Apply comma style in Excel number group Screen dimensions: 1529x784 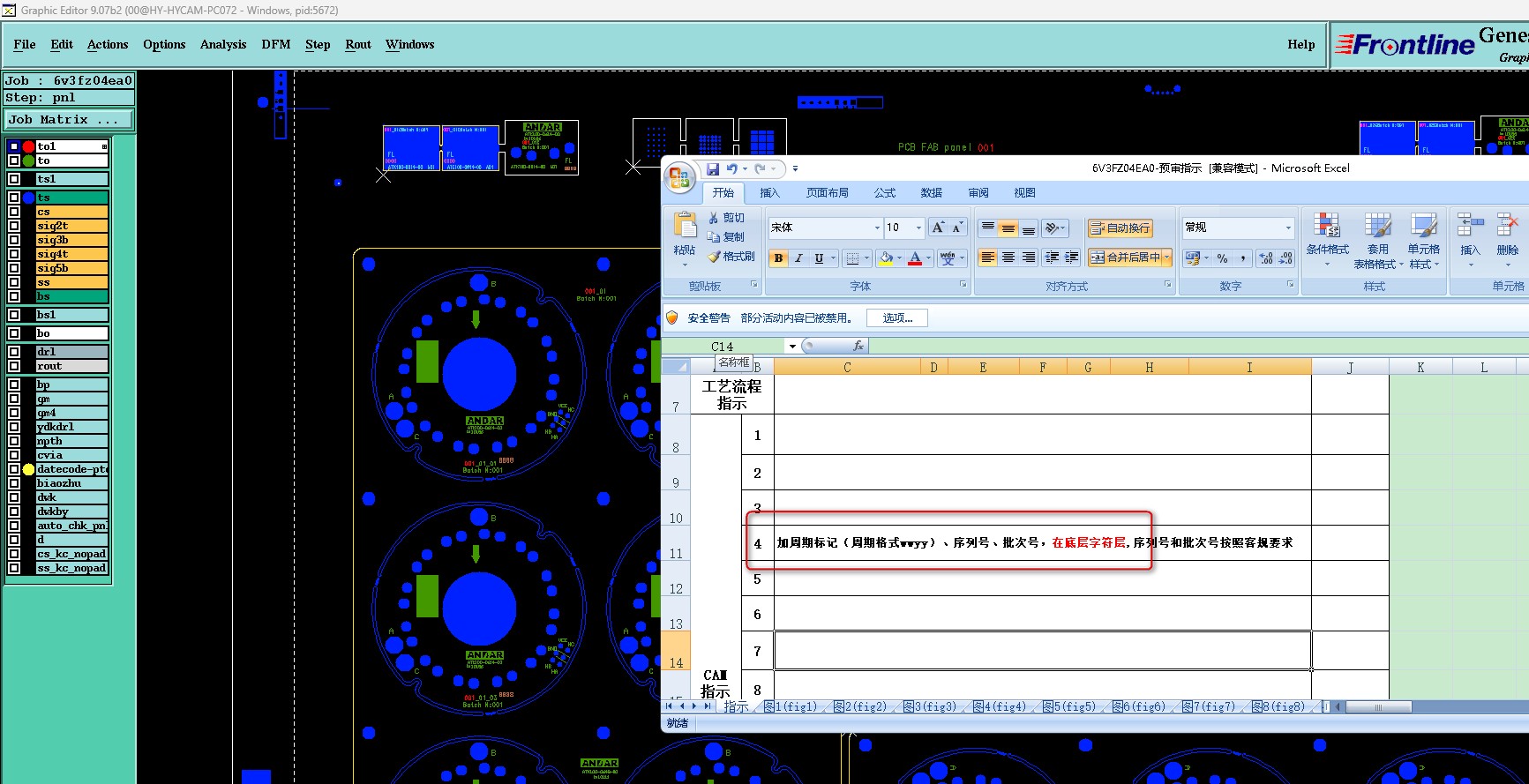point(1242,258)
